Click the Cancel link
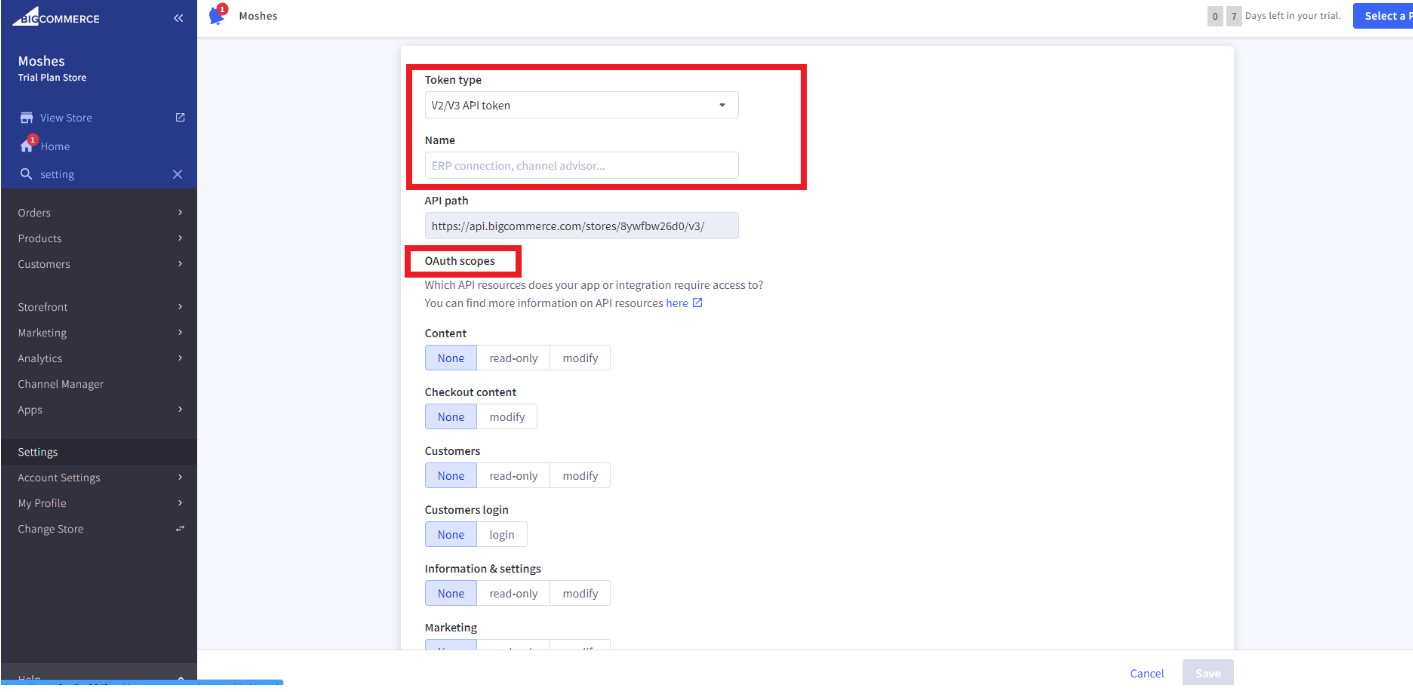The height and width of the screenshot is (692, 1413). click(1147, 673)
